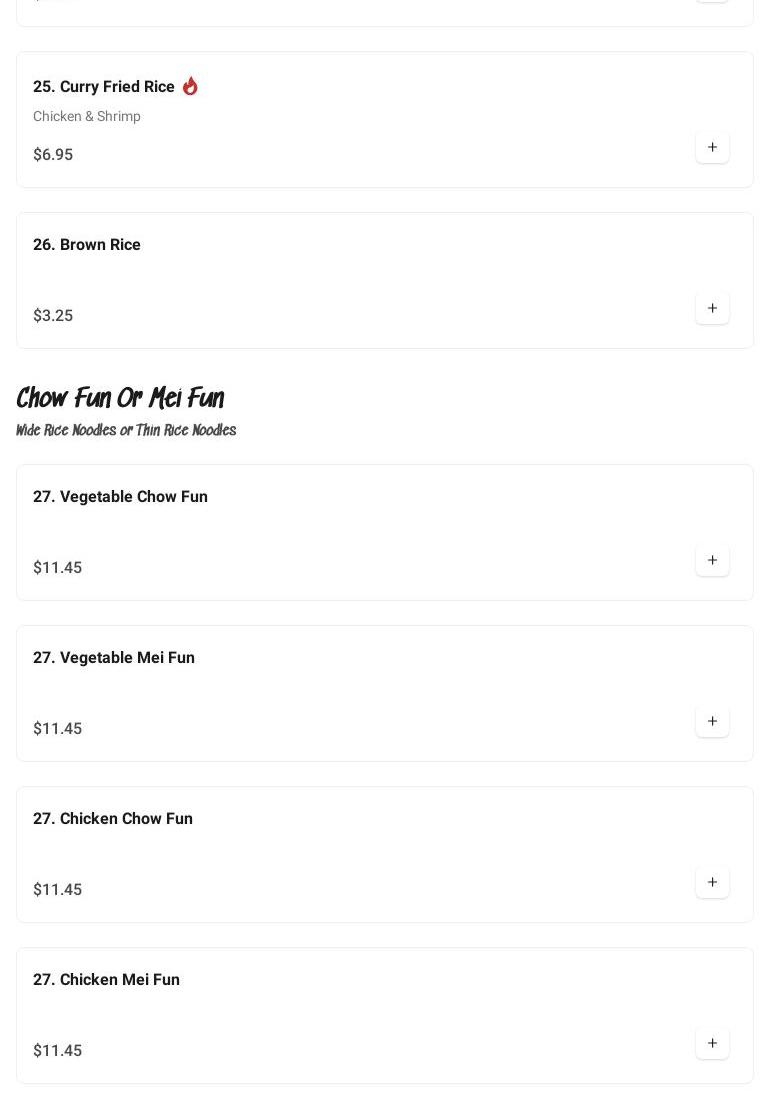Add Vegetable Chow Fun using plus icon

pos(712,560)
